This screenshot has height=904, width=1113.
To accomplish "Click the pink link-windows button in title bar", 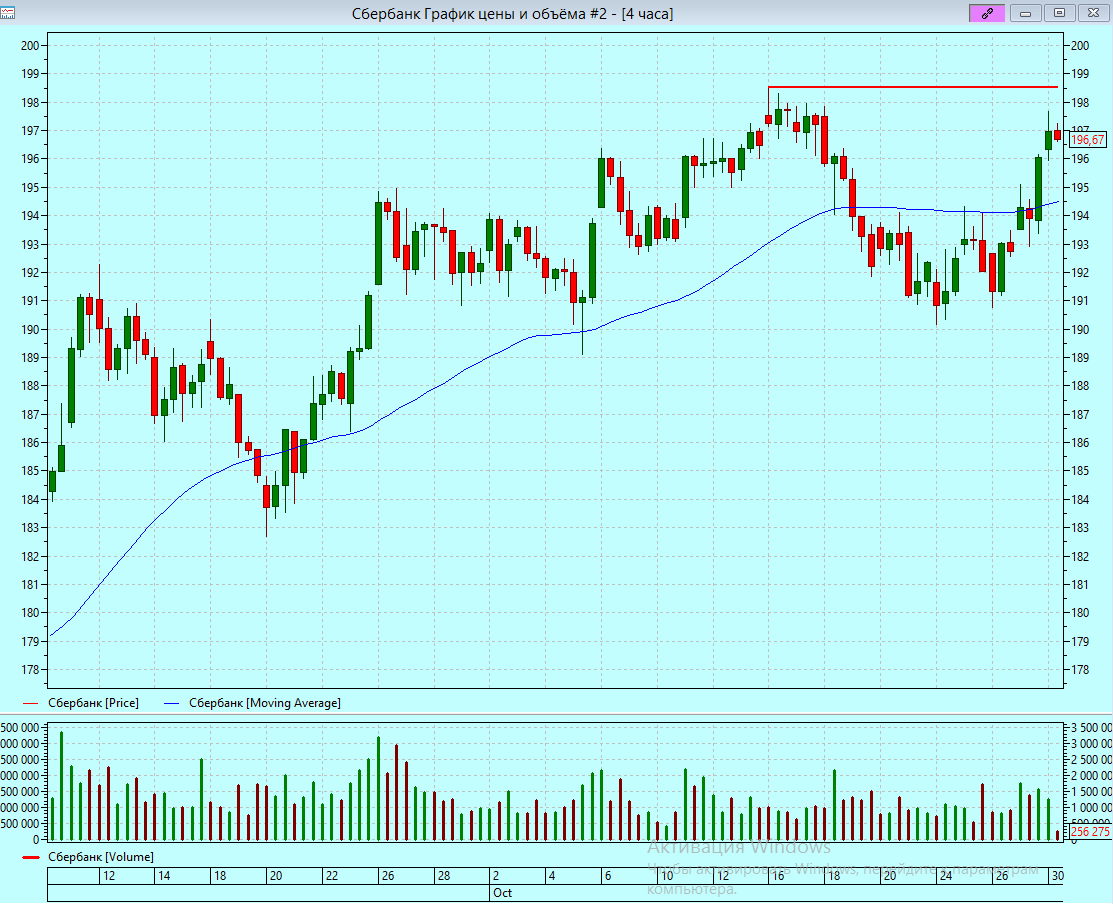I will (x=987, y=13).
